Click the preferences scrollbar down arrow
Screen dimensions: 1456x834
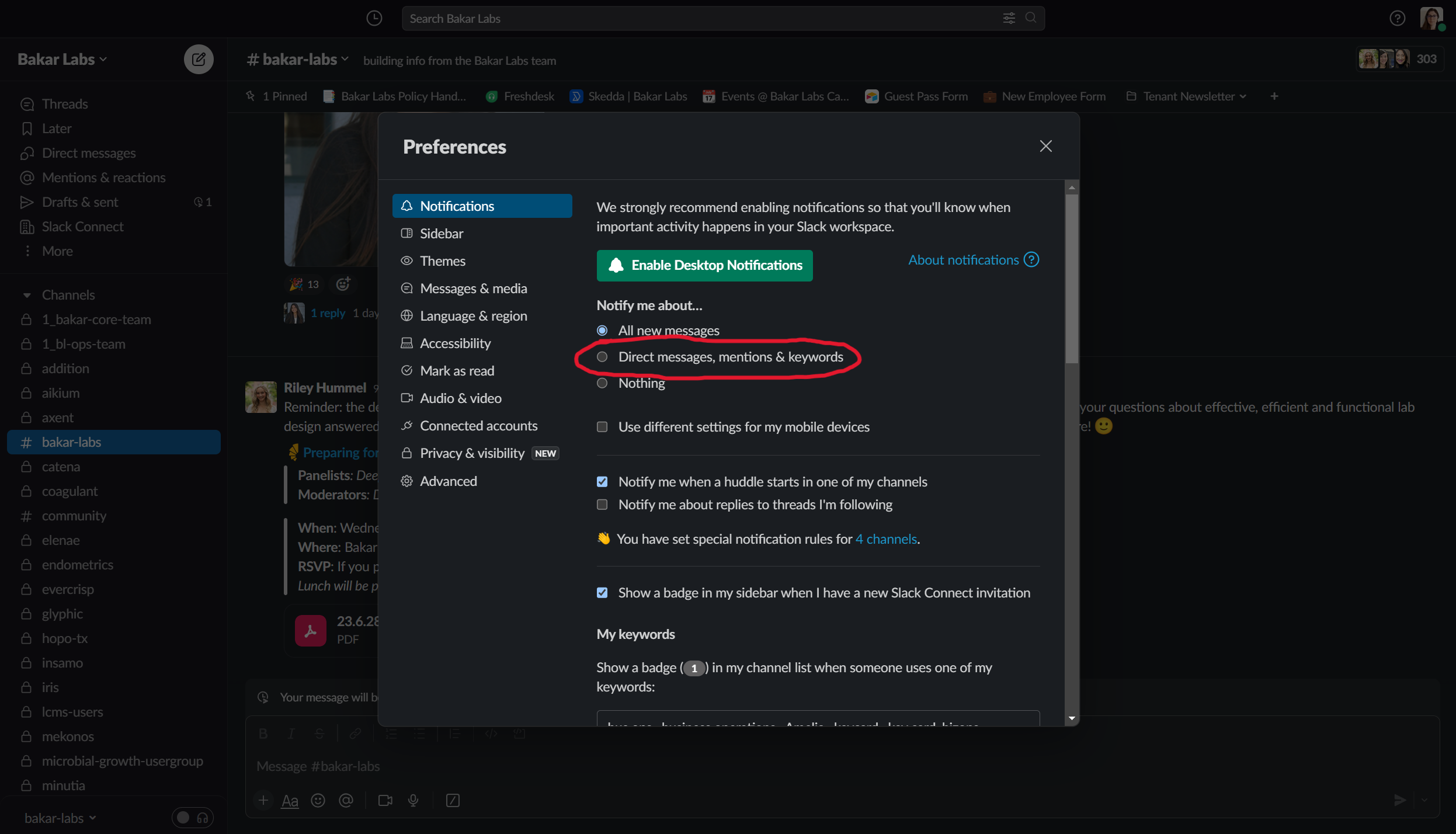[1071, 718]
